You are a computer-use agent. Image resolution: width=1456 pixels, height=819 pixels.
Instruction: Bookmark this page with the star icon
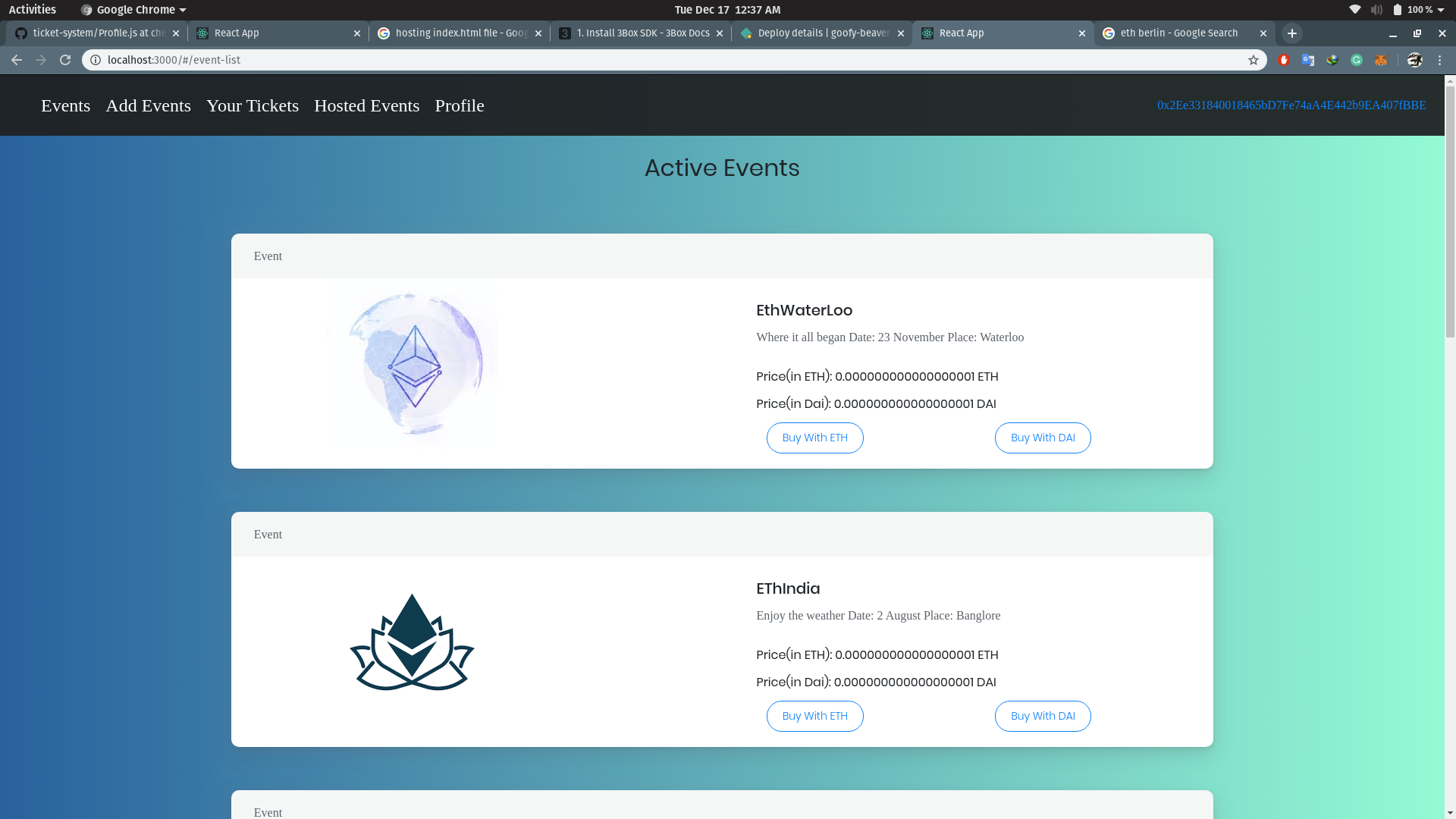pos(1254,60)
